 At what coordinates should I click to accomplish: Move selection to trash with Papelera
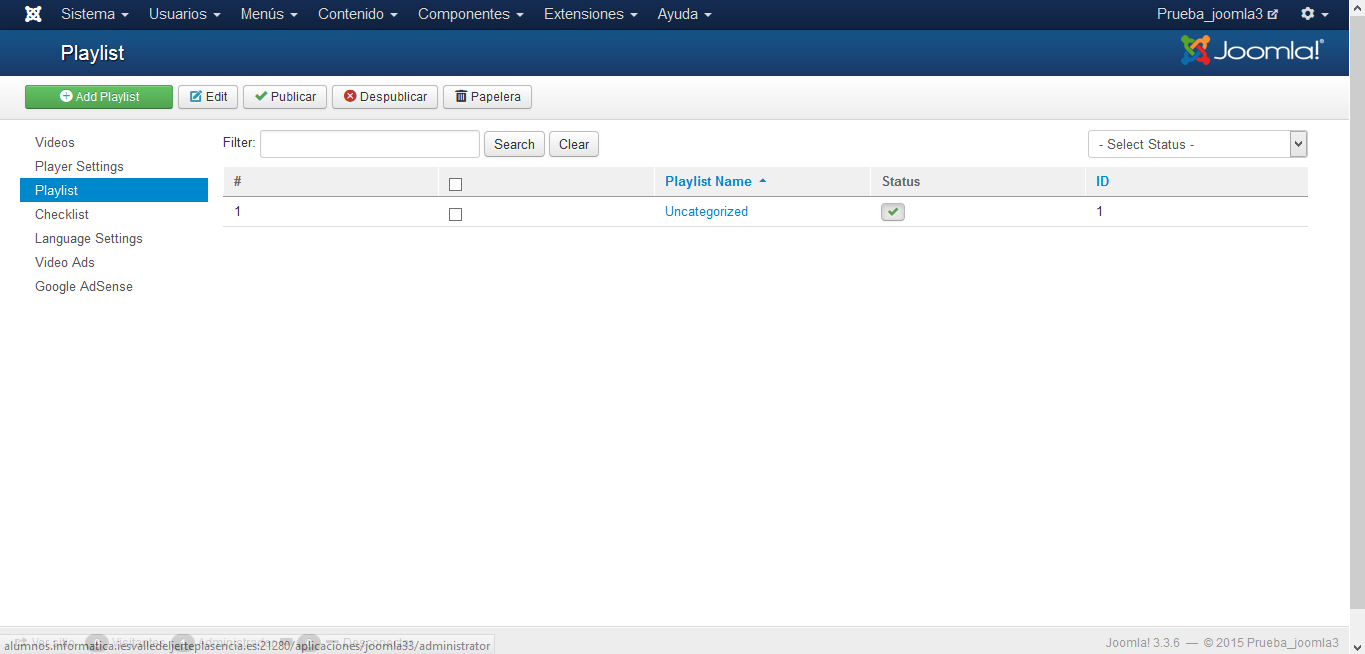487,97
